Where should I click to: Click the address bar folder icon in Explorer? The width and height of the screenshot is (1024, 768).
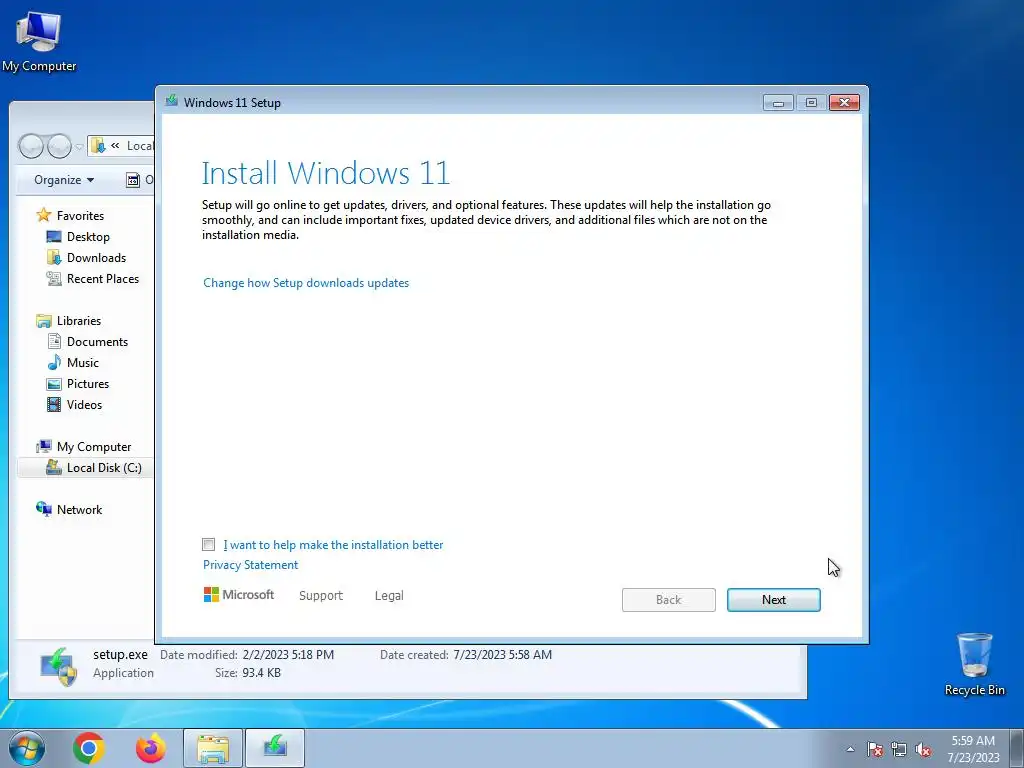98,145
